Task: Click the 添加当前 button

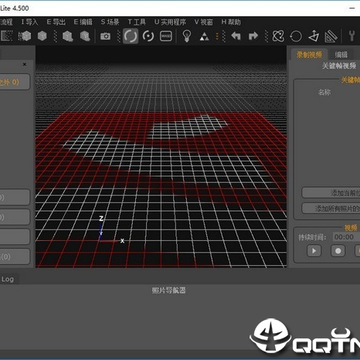Action: [331, 193]
